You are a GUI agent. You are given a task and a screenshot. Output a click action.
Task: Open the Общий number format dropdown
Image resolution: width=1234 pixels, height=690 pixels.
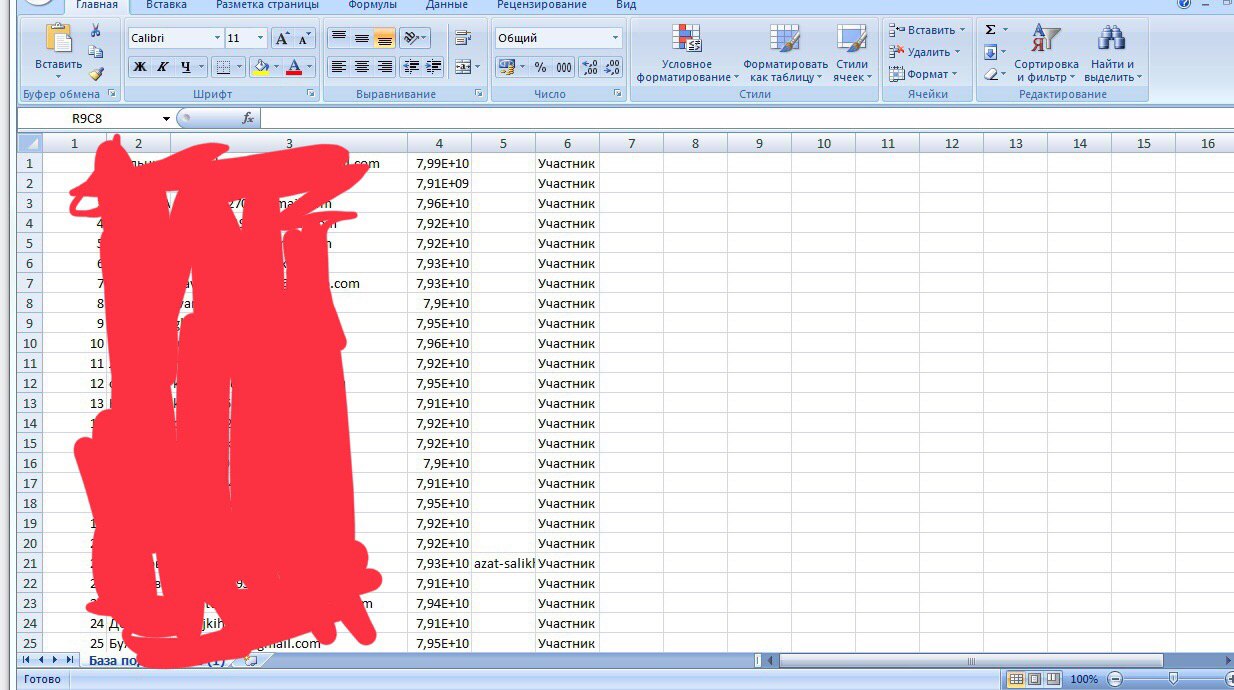click(x=616, y=38)
